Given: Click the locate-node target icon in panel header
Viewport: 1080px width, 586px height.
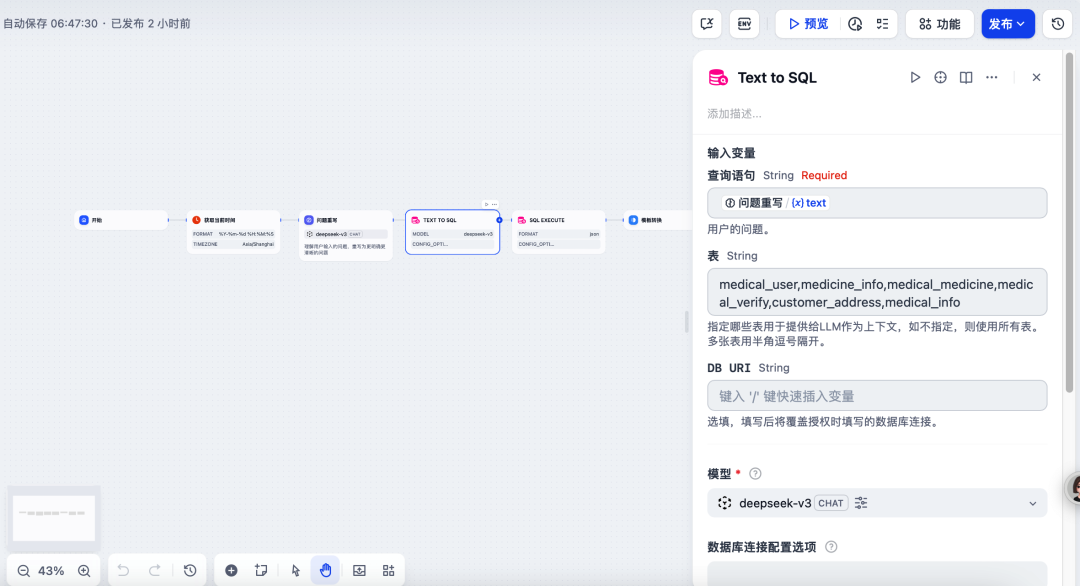Looking at the screenshot, I should coord(940,77).
